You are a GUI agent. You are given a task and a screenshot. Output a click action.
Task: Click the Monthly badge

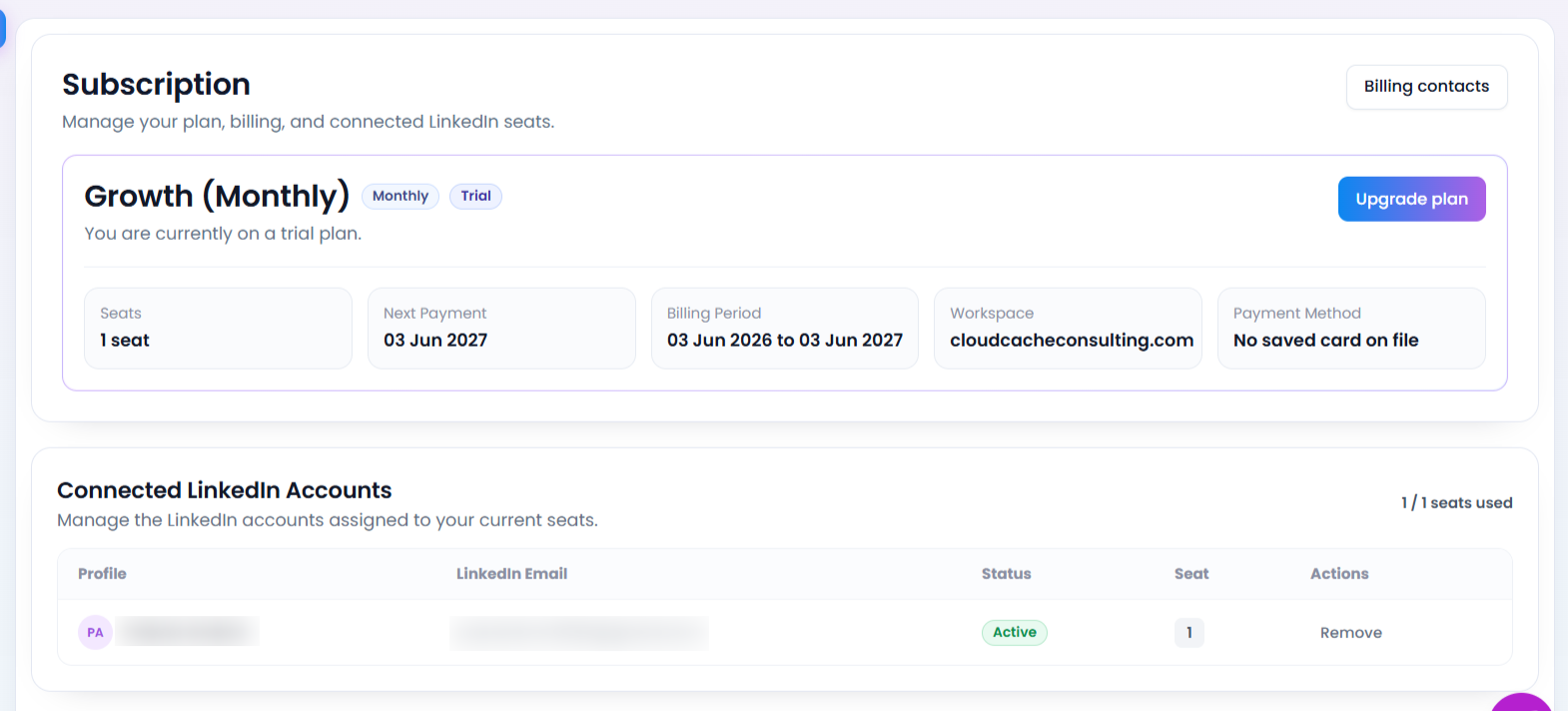(399, 196)
